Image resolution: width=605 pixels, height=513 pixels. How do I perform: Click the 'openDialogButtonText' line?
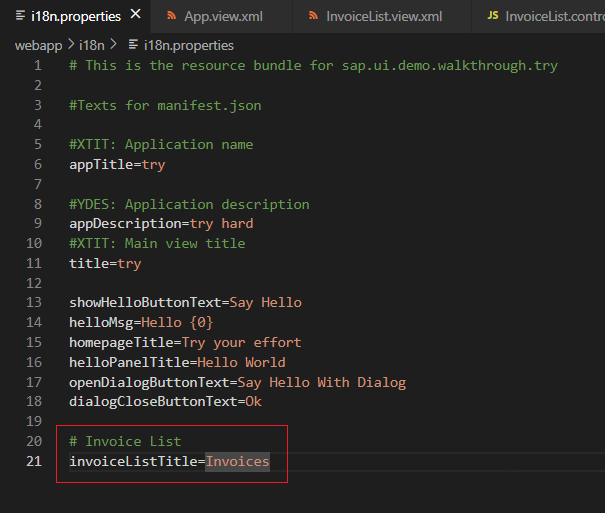coord(238,383)
